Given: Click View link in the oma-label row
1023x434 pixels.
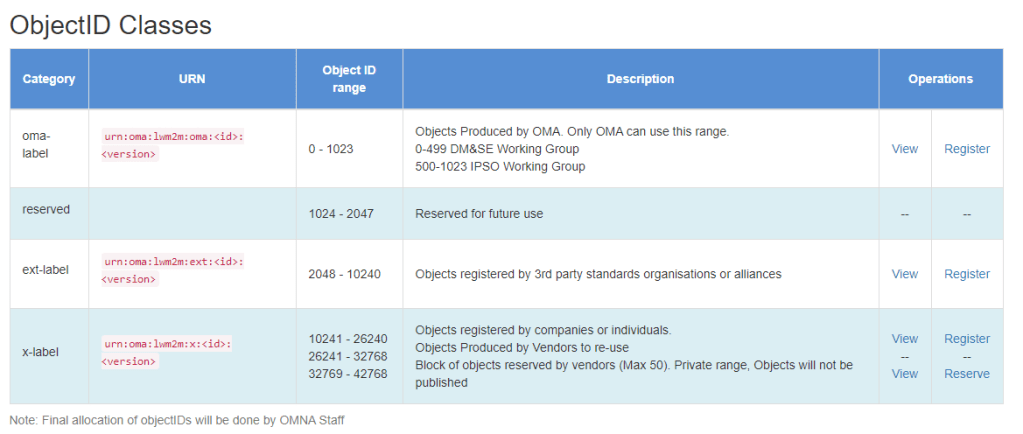Looking at the screenshot, I should click(x=904, y=149).
